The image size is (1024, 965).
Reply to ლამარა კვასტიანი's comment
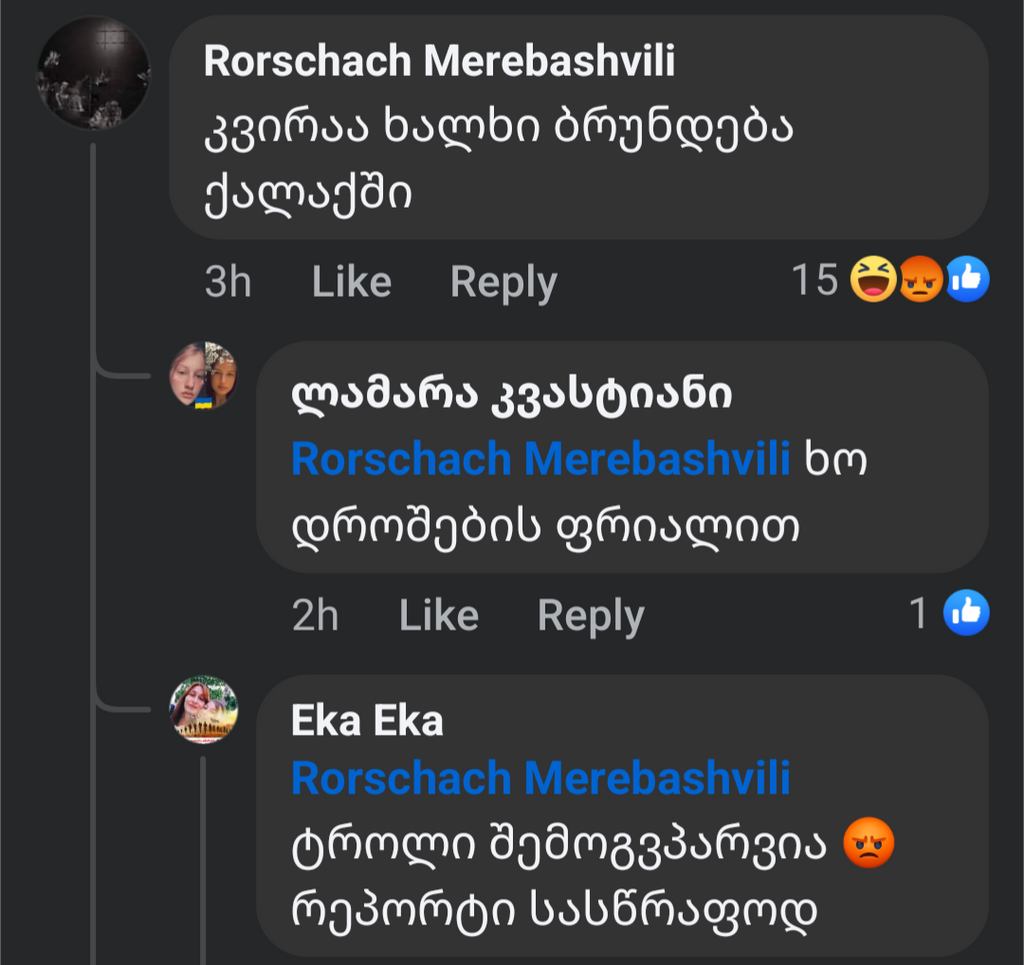click(x=590, y=615)
